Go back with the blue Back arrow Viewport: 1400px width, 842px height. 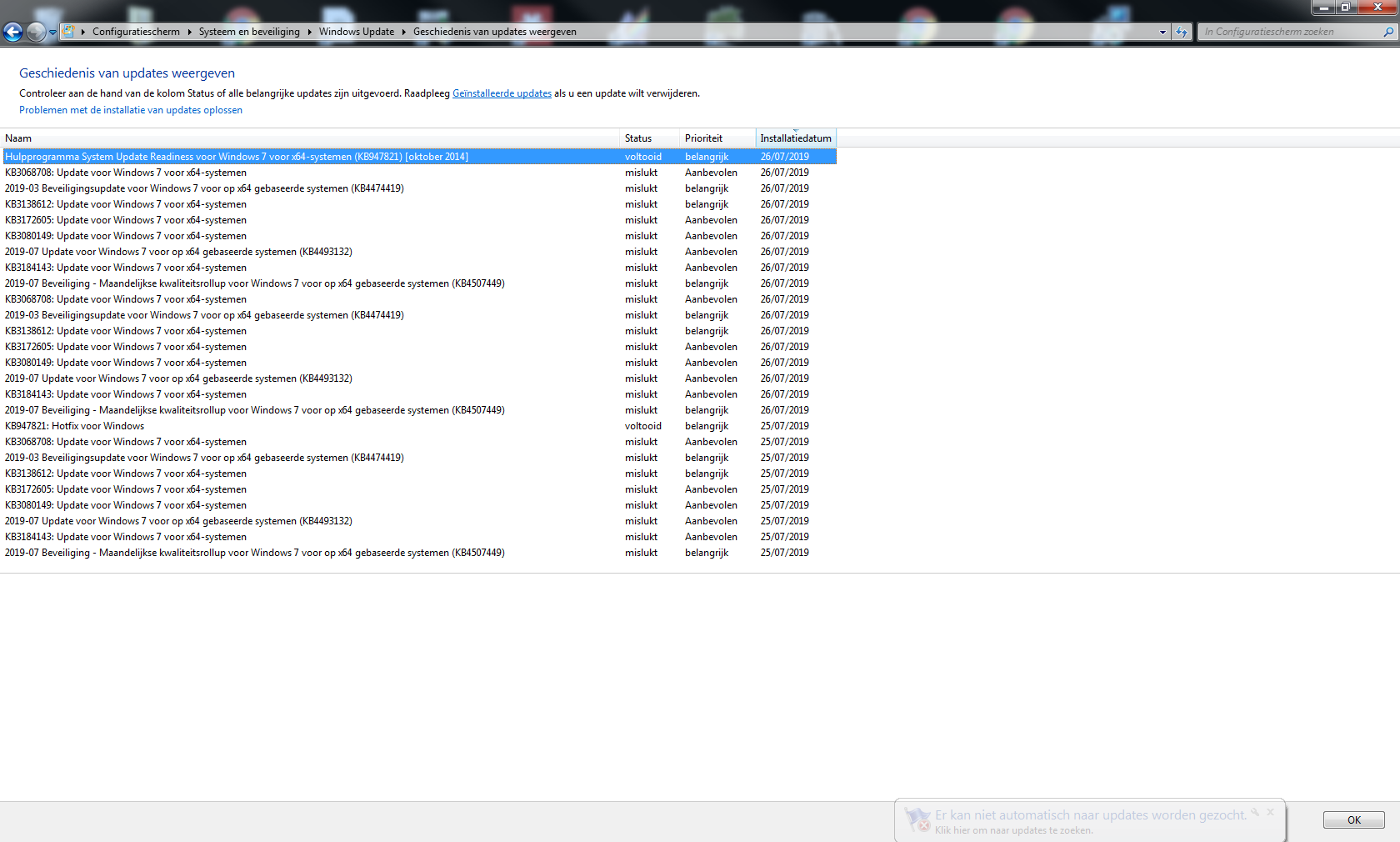point(12,32)
